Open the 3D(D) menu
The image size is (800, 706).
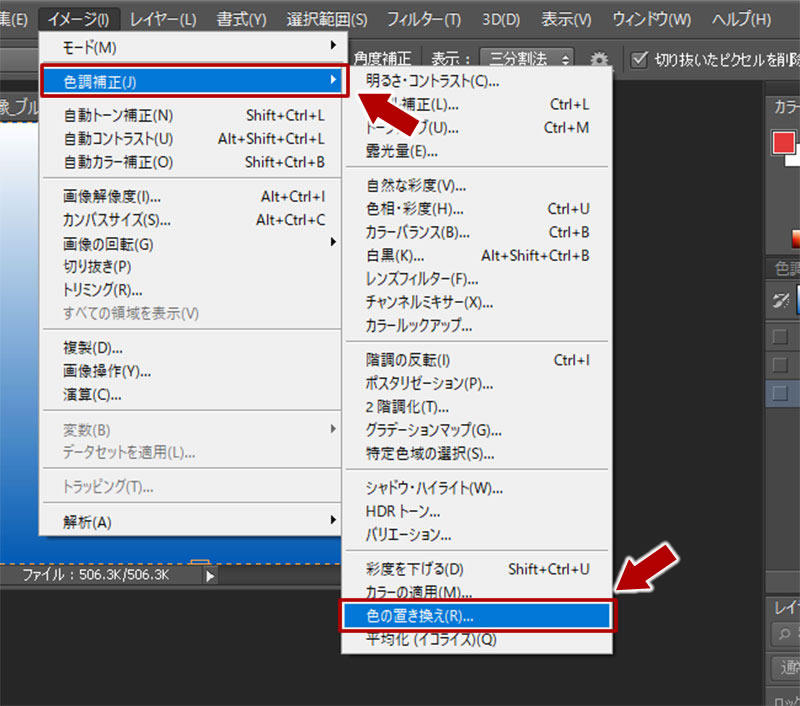point(501,19)
